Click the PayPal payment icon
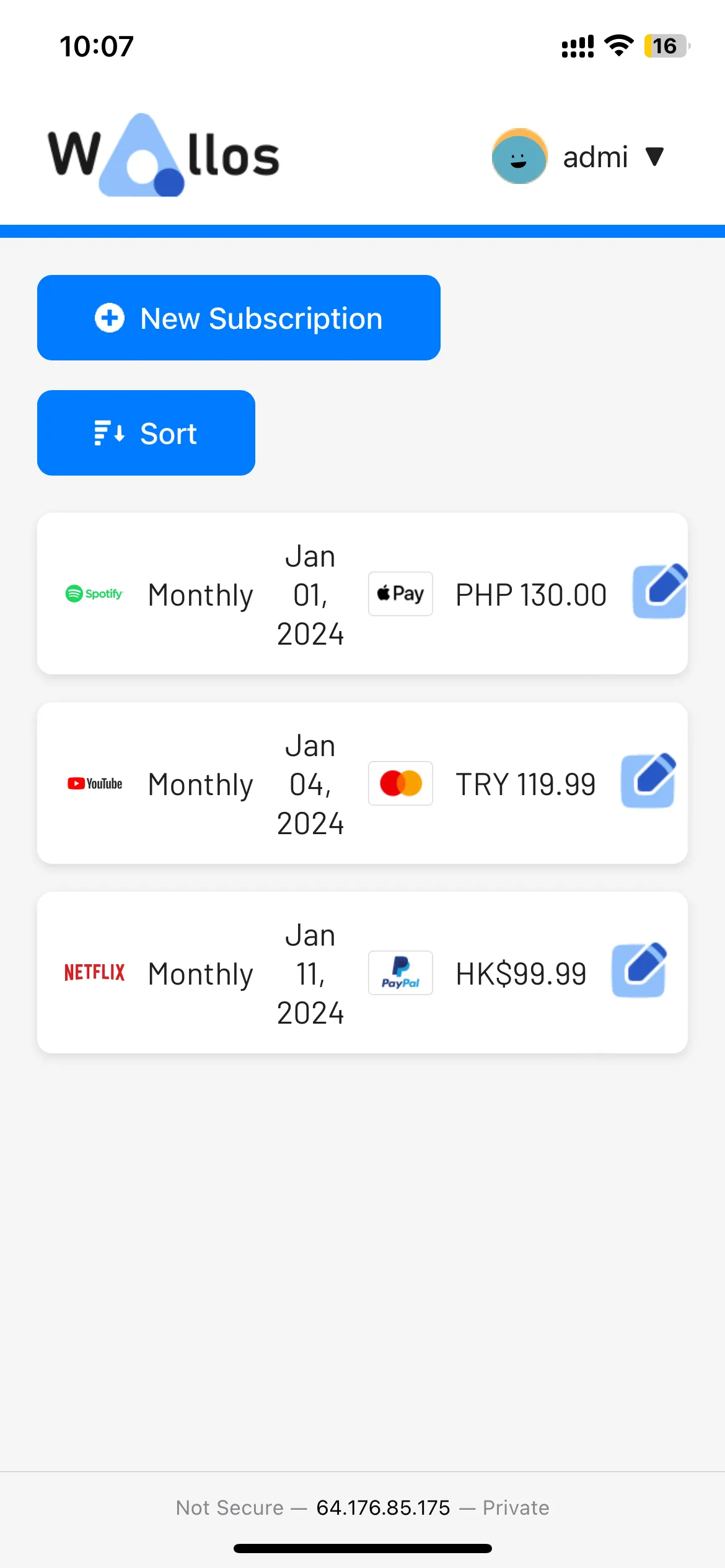 (400, 972)
